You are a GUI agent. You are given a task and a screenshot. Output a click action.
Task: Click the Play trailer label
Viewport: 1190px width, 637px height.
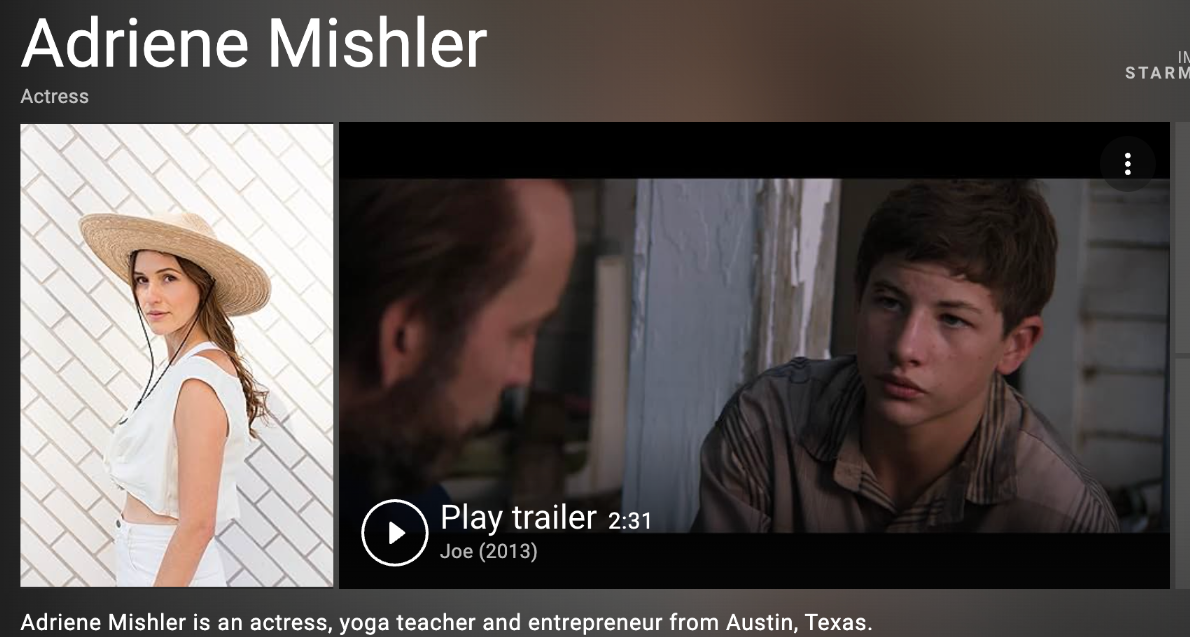tap(518, 518)
